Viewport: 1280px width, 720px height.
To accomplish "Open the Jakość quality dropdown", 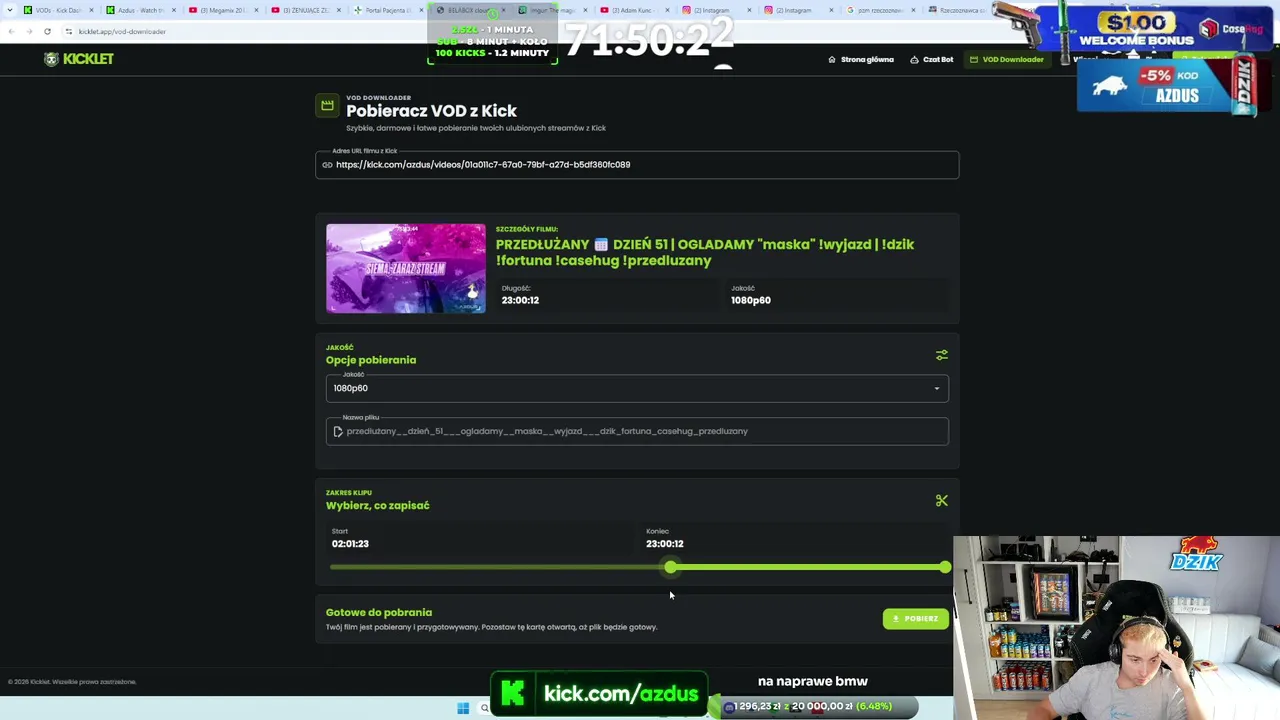I will [x=637, y=388].
